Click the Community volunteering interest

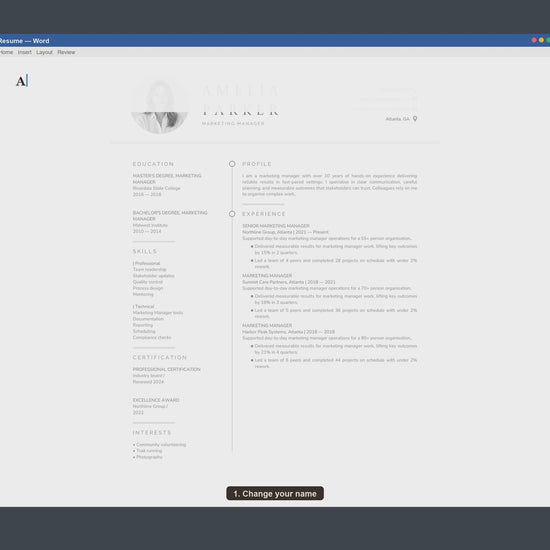coord(161,444)
